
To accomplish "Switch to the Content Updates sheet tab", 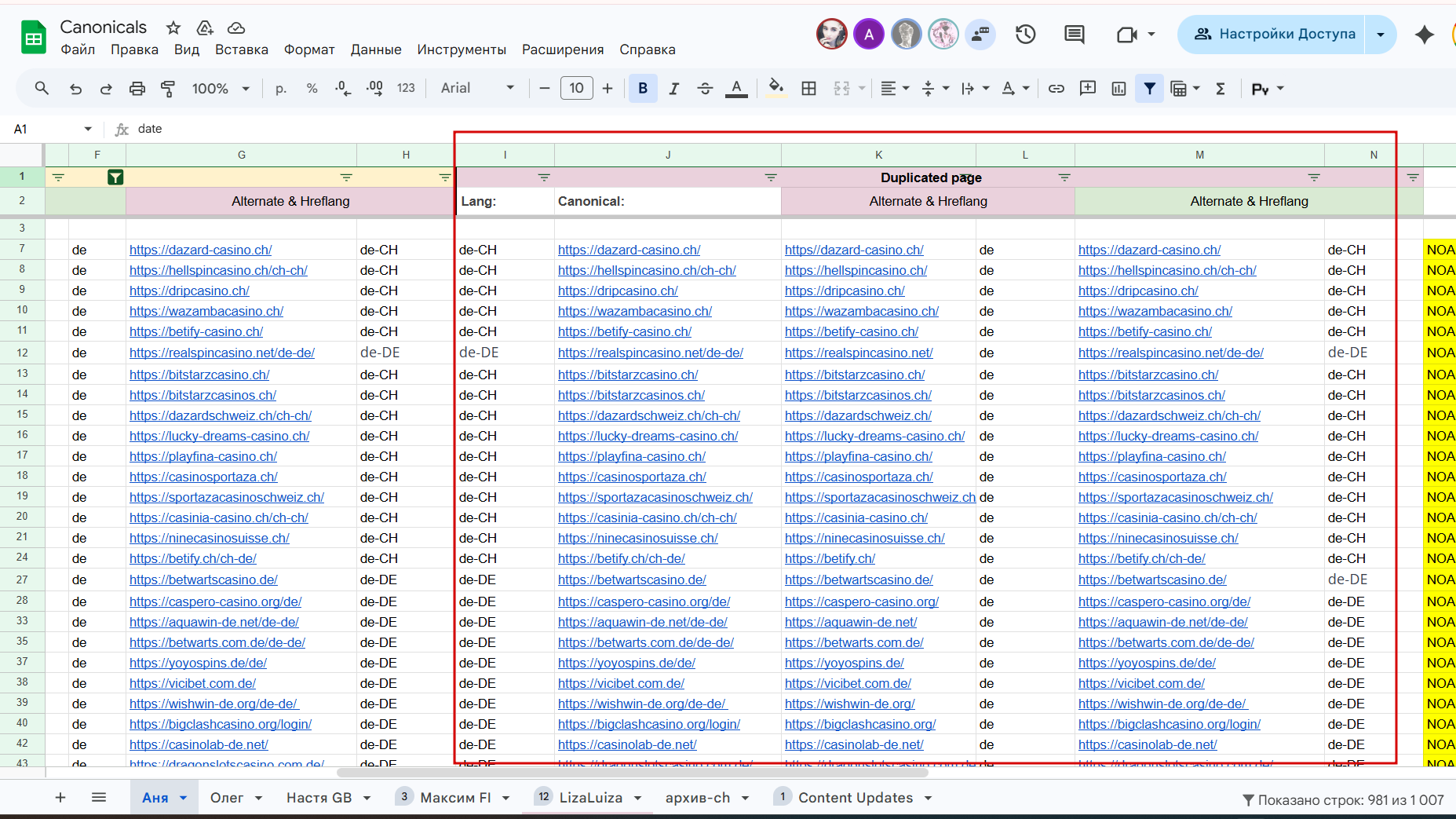I will click(x=855, y=798).
